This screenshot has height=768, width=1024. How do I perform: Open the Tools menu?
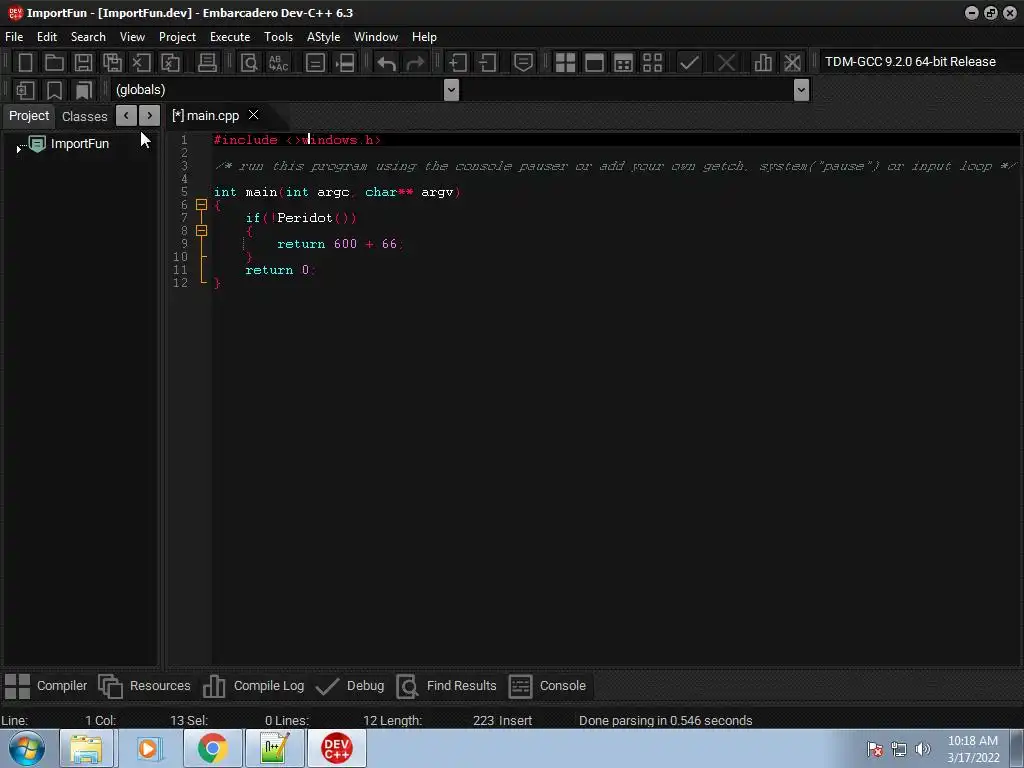pyautogui.click(x=278, y=37)
